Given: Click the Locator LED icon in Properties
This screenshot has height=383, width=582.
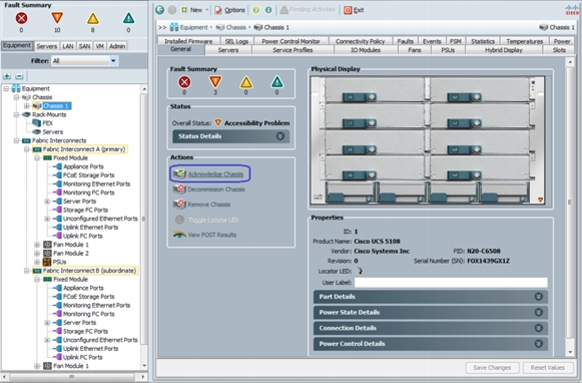Looking at the screenshot, I should point(359,271).
